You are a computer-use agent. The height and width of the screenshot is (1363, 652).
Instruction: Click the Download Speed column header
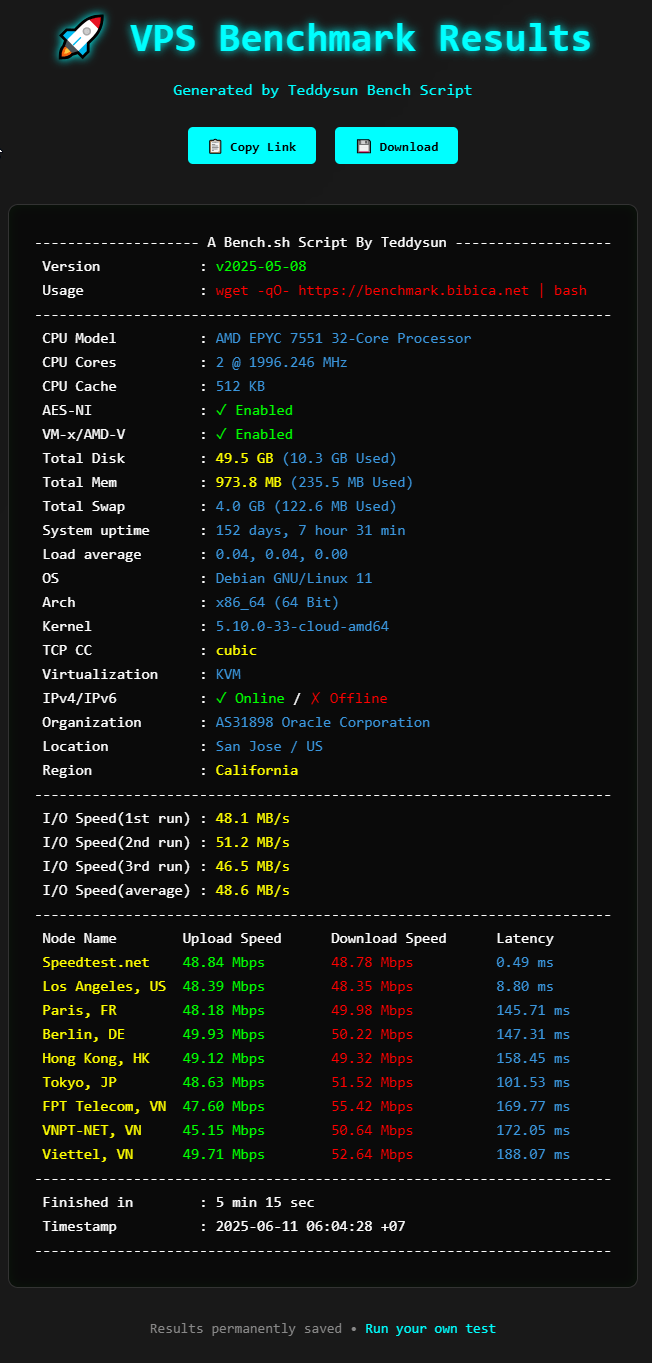coord(388,938)
